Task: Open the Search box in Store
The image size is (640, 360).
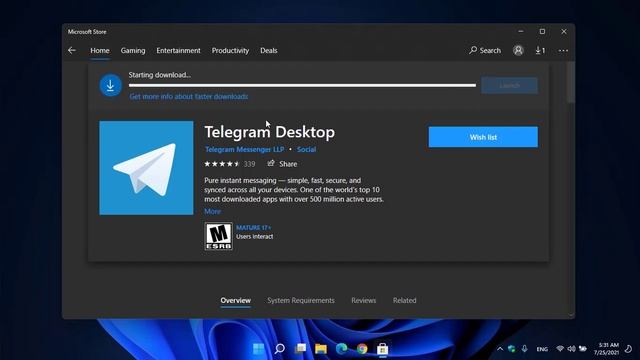Action: pos(485,50)
